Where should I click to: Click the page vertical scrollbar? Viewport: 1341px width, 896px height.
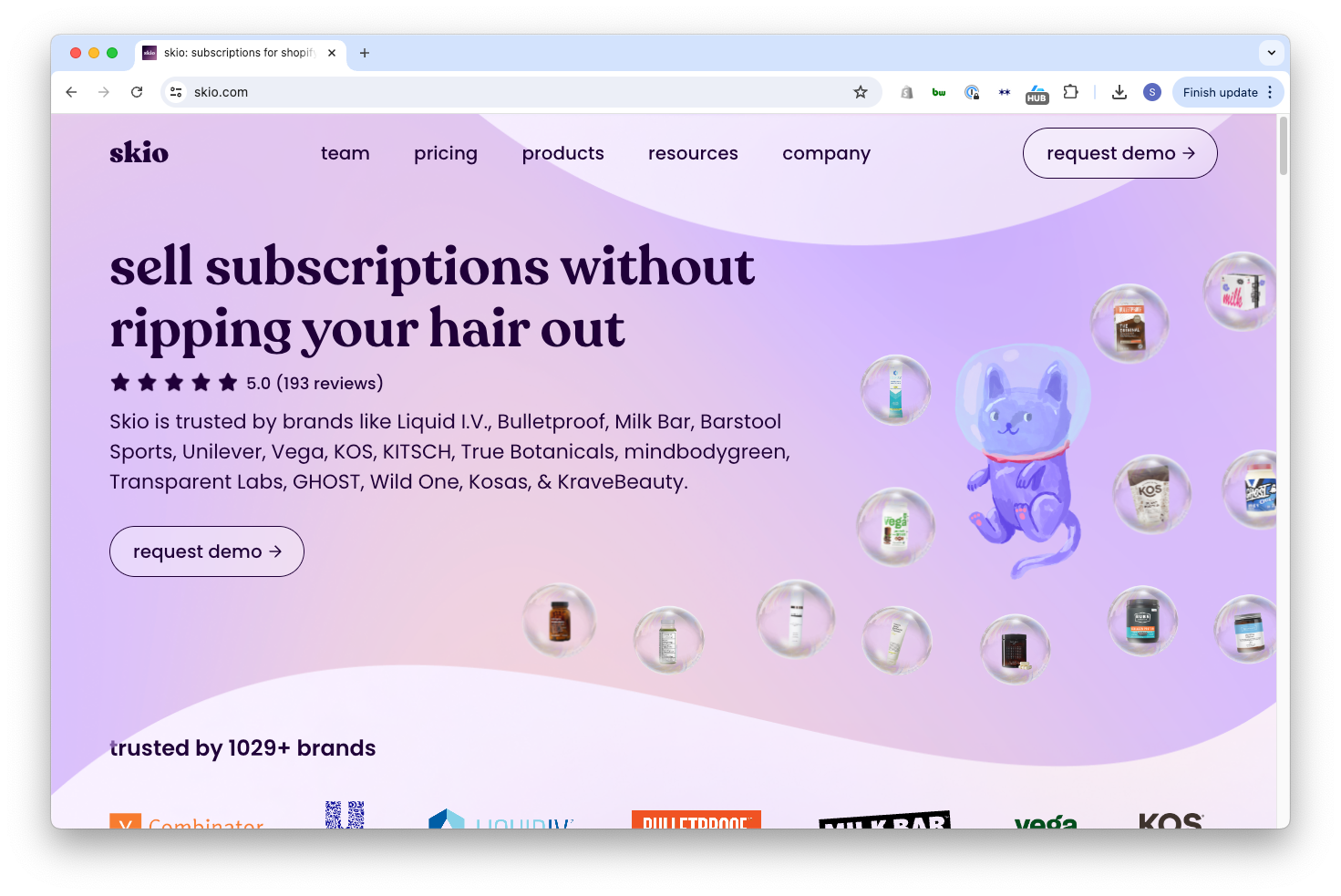[x=1284, y=146]
